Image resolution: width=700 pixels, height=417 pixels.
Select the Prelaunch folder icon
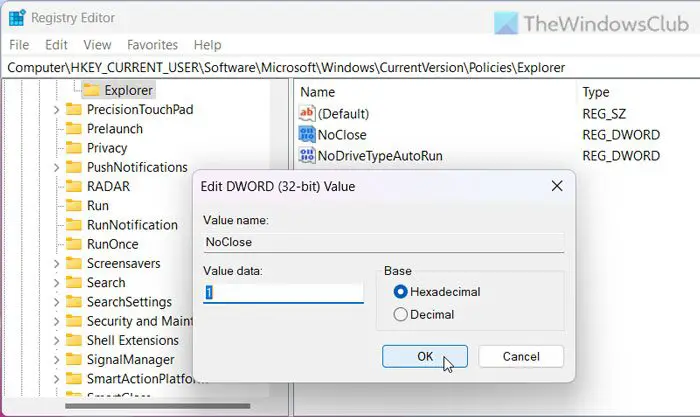point(74,129)
